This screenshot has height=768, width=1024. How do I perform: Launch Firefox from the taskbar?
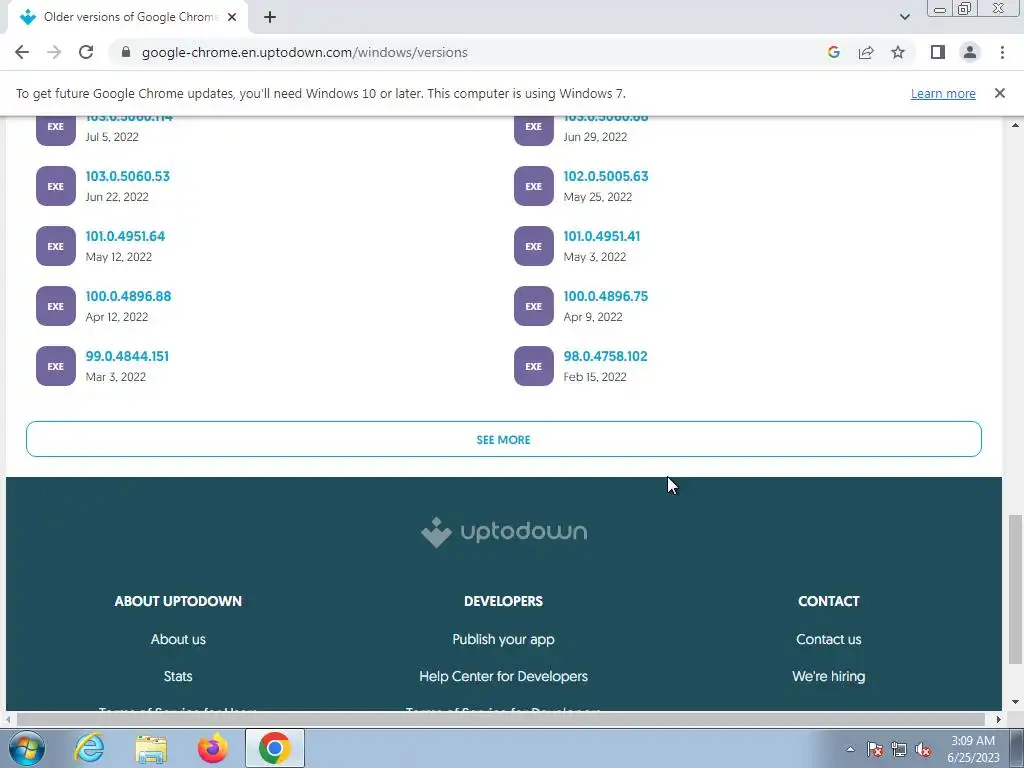[x=213, y=748]
